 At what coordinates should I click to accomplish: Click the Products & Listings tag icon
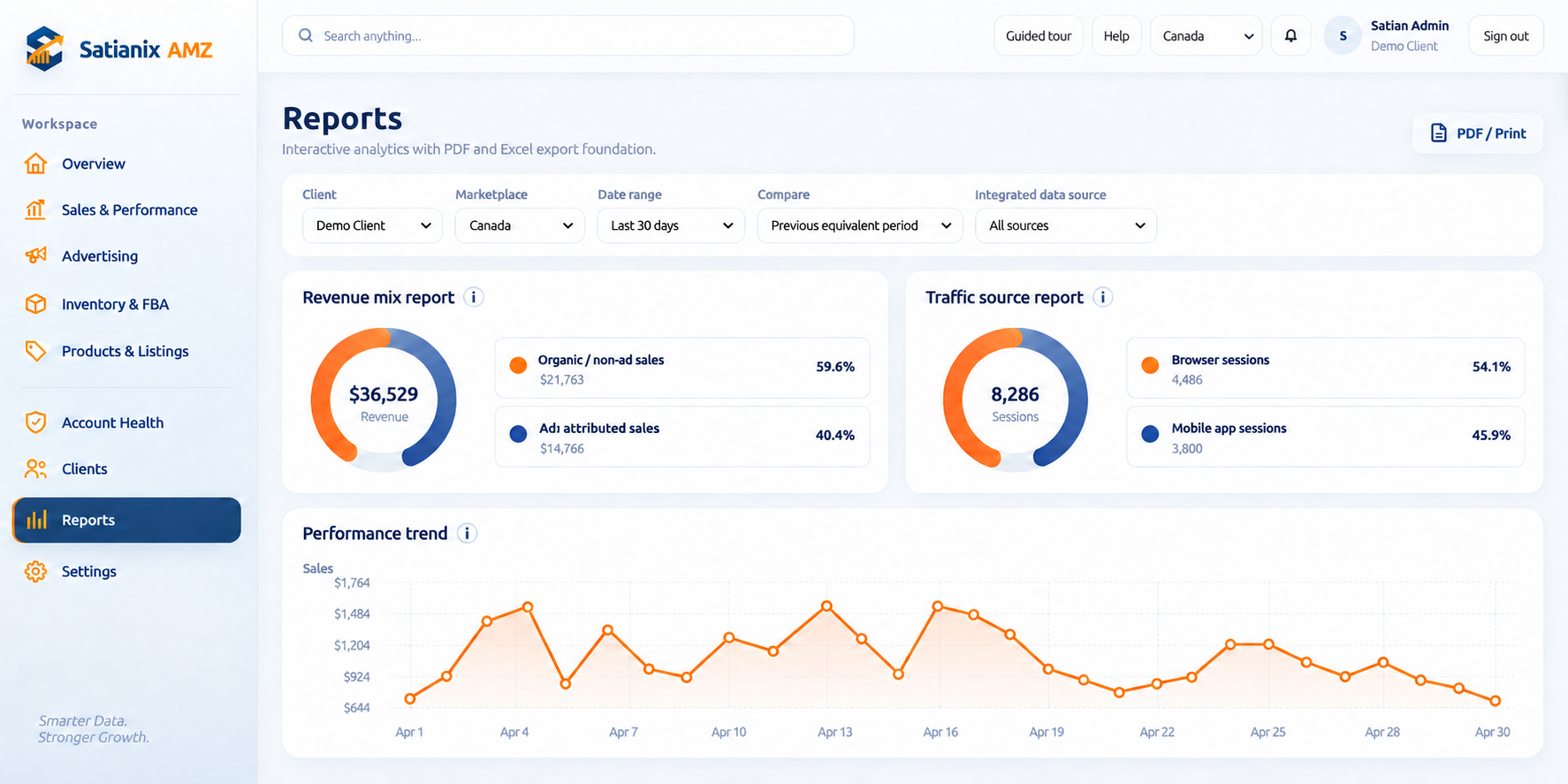[35, 351]
